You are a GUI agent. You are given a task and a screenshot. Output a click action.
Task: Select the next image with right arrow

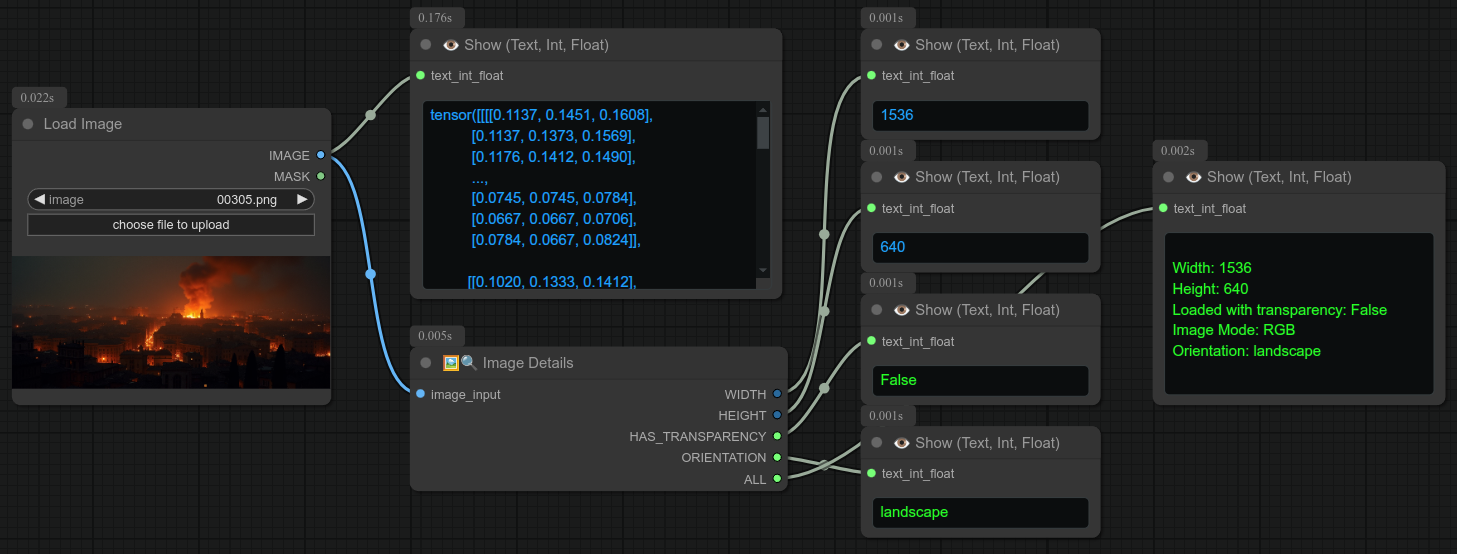tap(302, 199)
